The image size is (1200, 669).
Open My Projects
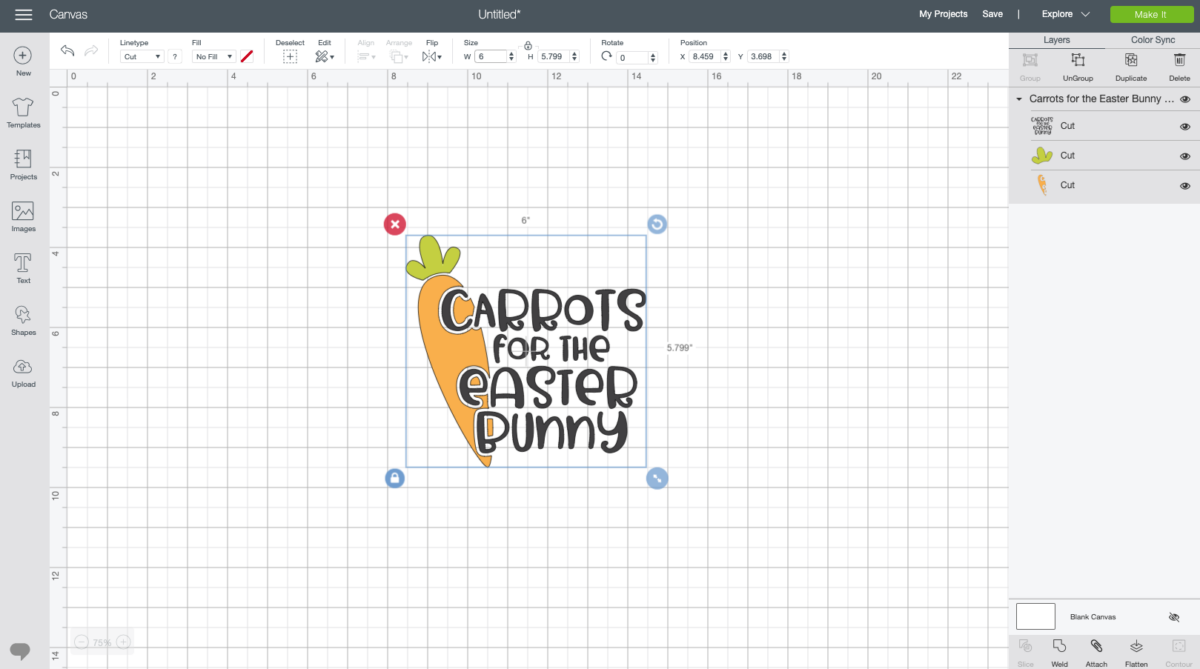(944, 14)
